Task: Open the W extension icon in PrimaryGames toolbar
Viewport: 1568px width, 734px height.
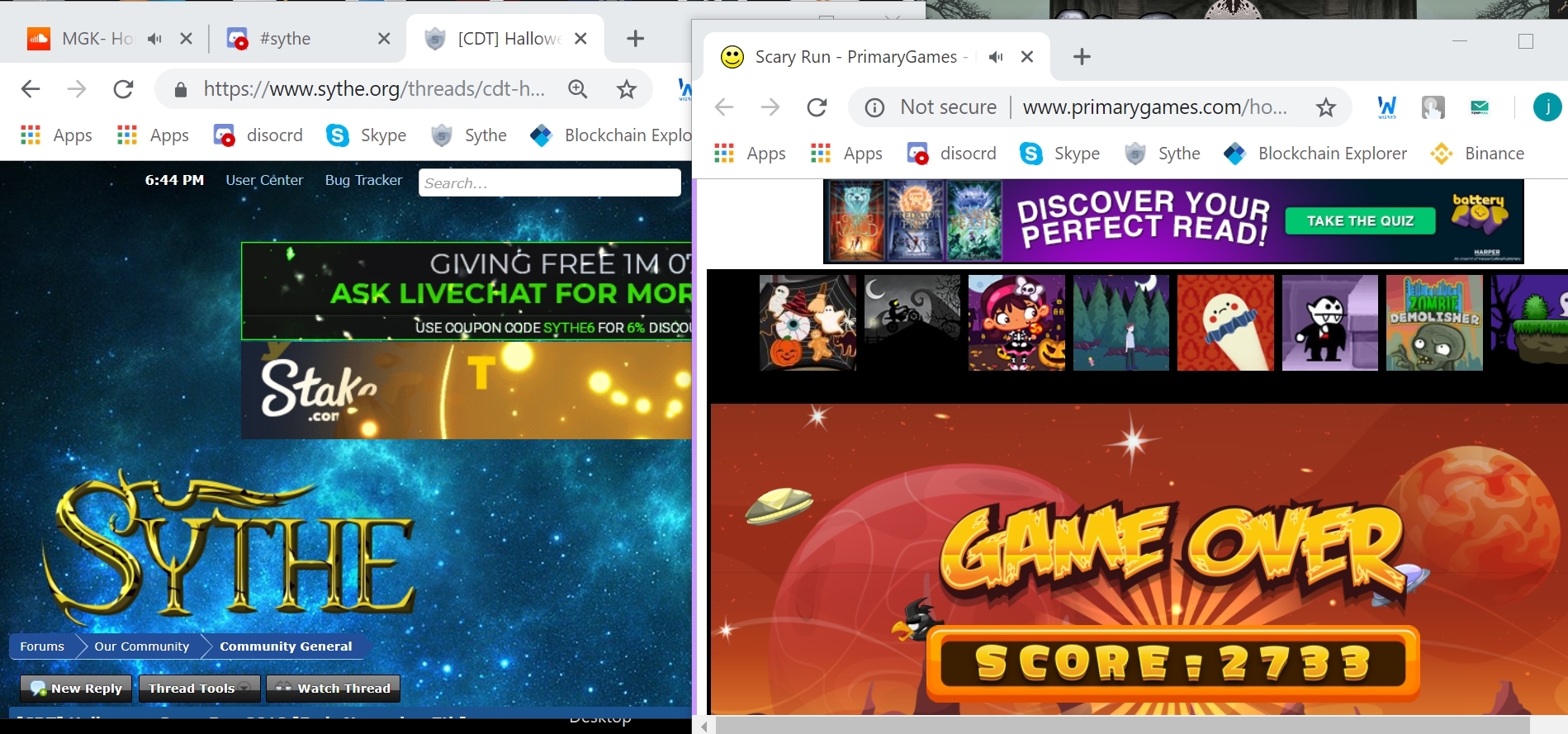Action: click(x=1387, y=107)
